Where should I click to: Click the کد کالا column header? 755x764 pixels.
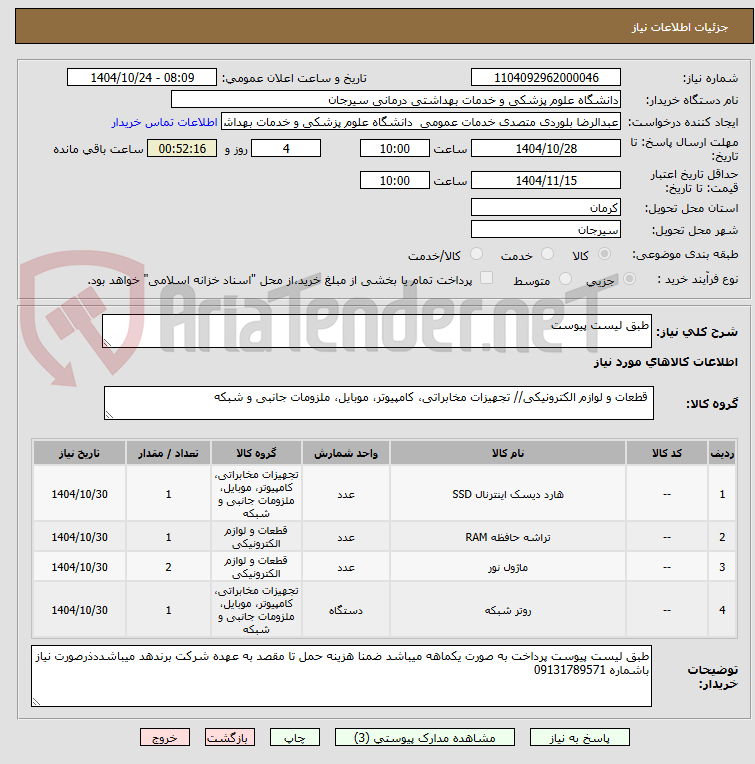click(x=666, y=453)
